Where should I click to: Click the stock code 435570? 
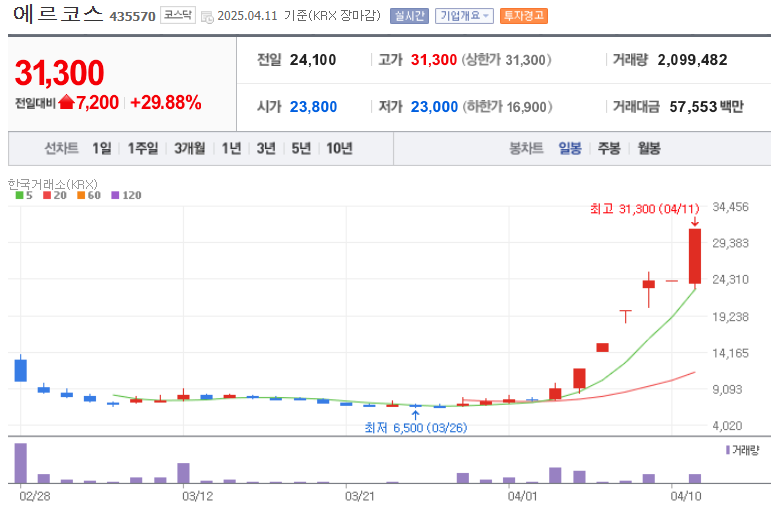[x=132, y=17]
